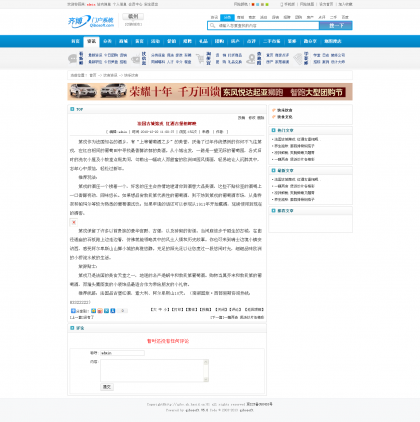Click the car promotion banner
This screenshot has height=422, width=420.
coord(210,92)
